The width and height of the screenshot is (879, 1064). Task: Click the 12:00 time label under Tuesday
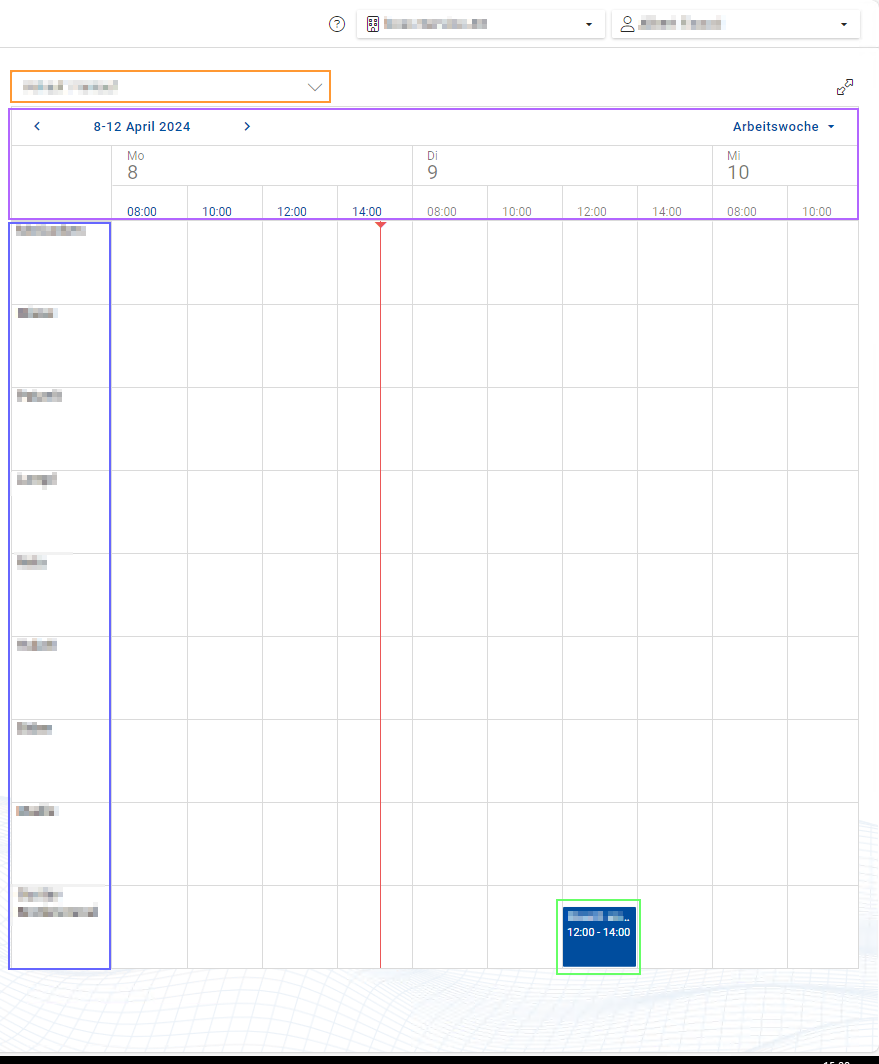[592, 212]
